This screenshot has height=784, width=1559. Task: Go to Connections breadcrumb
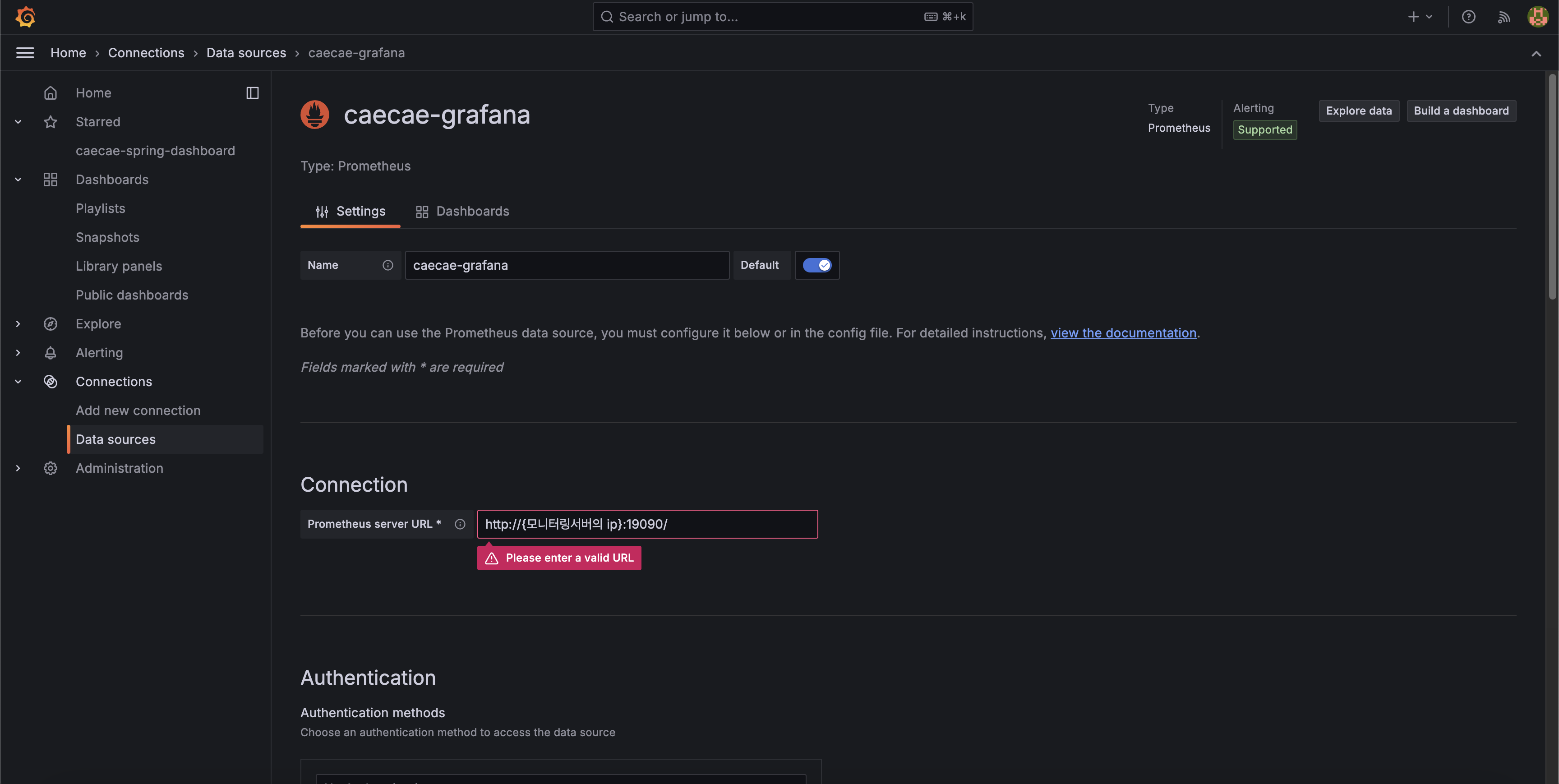click(x=147, y=53)
